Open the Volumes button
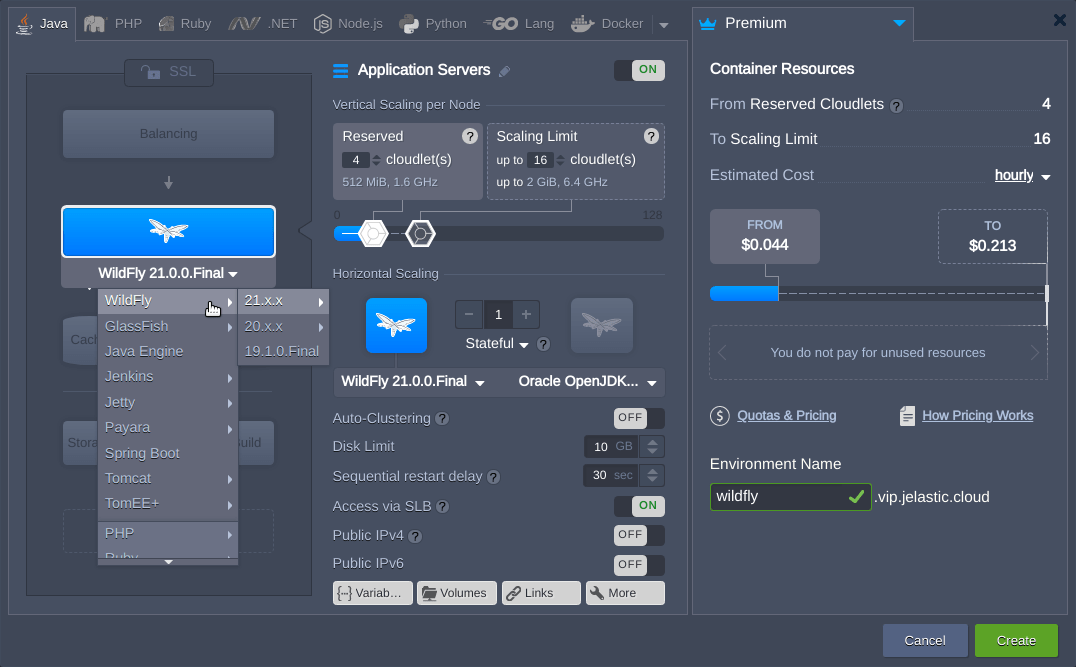This screenshot has width=1076, height=667. pyautogui.click(x=456, y=593)
